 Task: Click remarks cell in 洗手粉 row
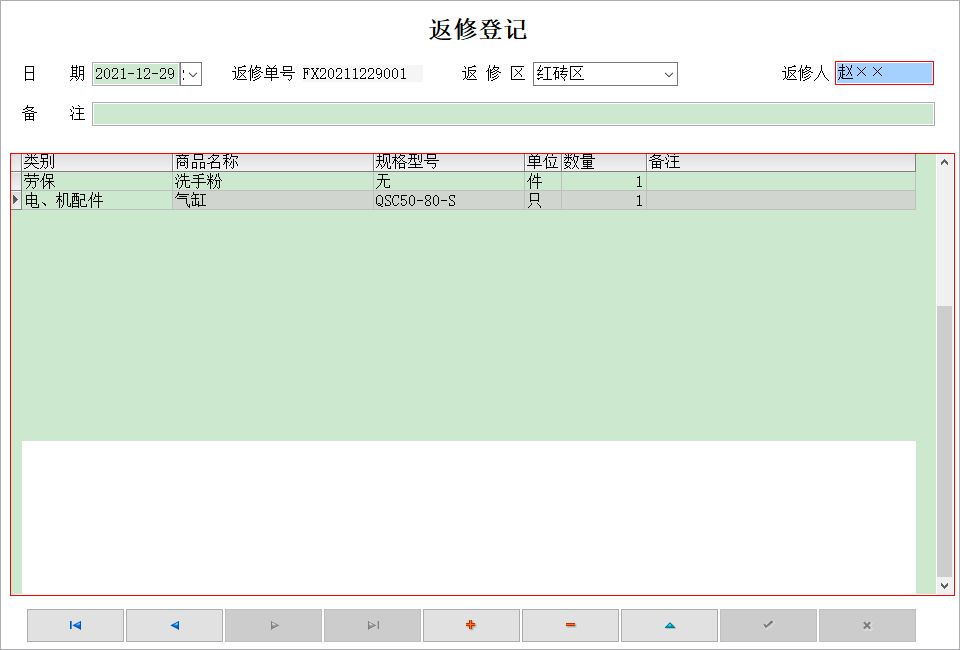[781, 181]
